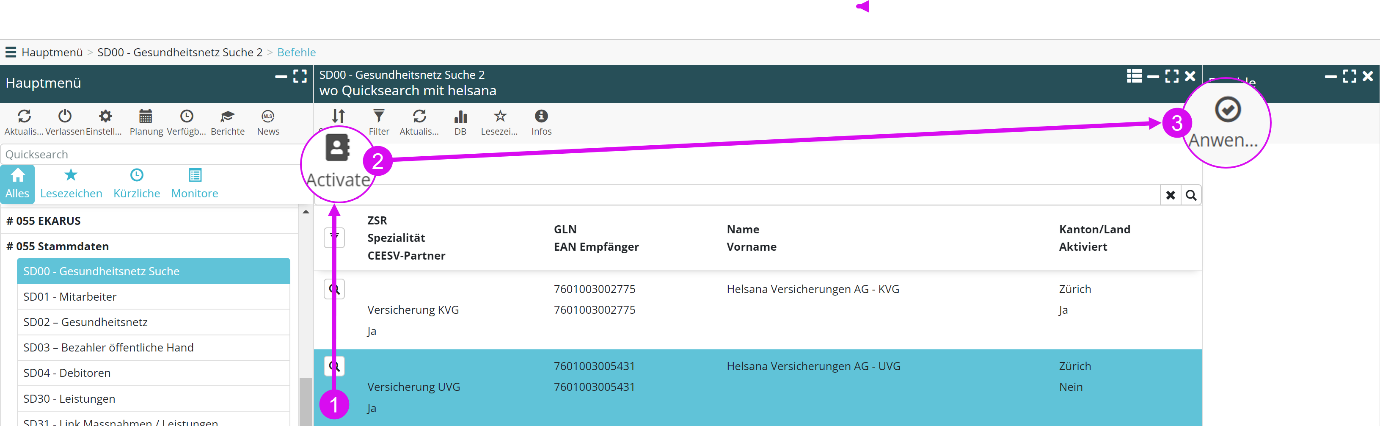The width and height of the screenshot is (1380, 426).
Task: Click the Anwenden checkmark button
Action: click(x=1226, y=110)
